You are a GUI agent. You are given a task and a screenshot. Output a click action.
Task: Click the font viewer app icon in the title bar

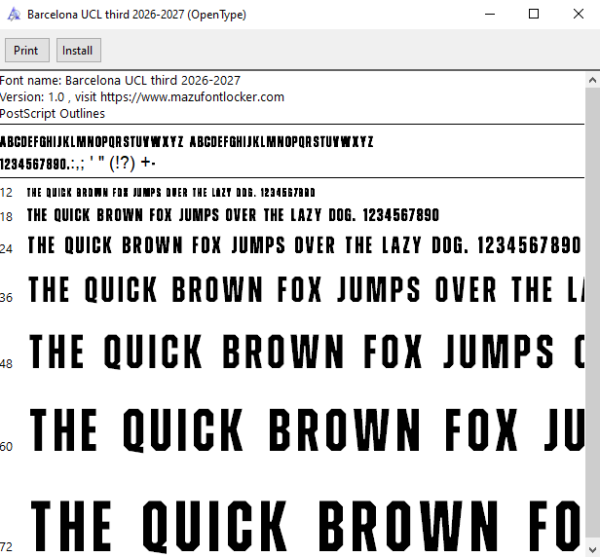(x=14, y=15)
